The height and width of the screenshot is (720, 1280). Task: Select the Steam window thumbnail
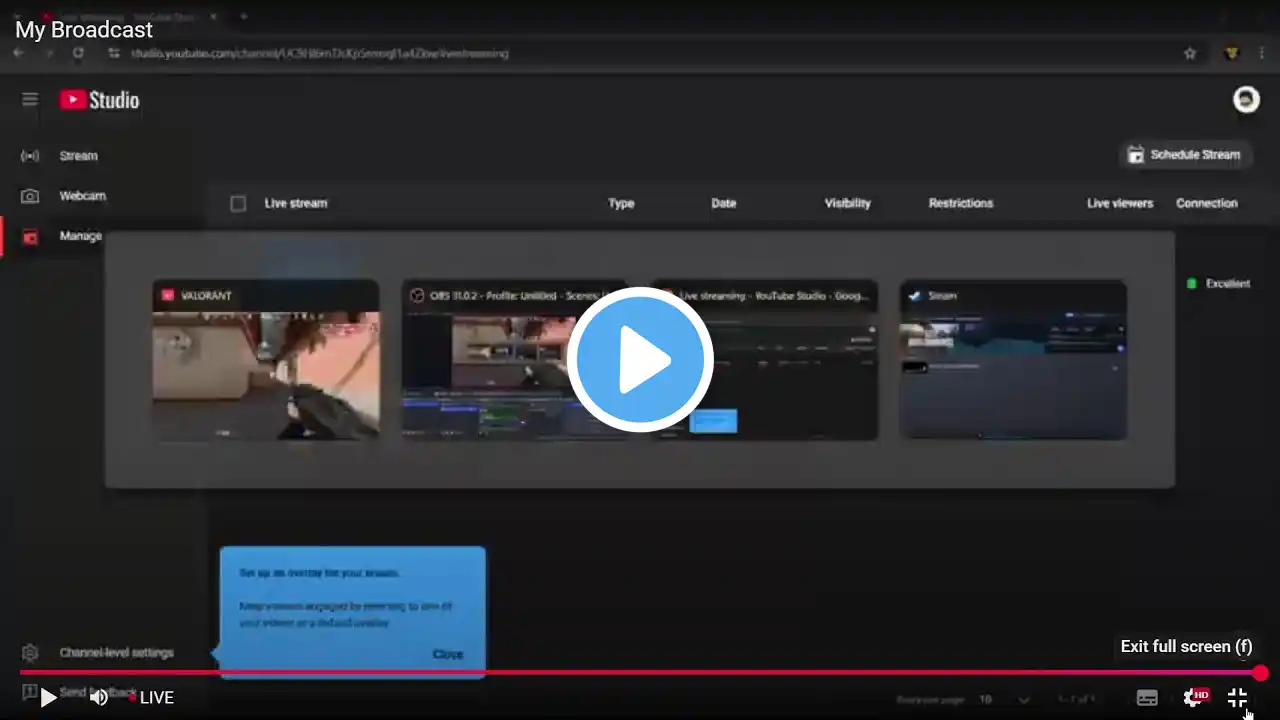coord(1013,360)
